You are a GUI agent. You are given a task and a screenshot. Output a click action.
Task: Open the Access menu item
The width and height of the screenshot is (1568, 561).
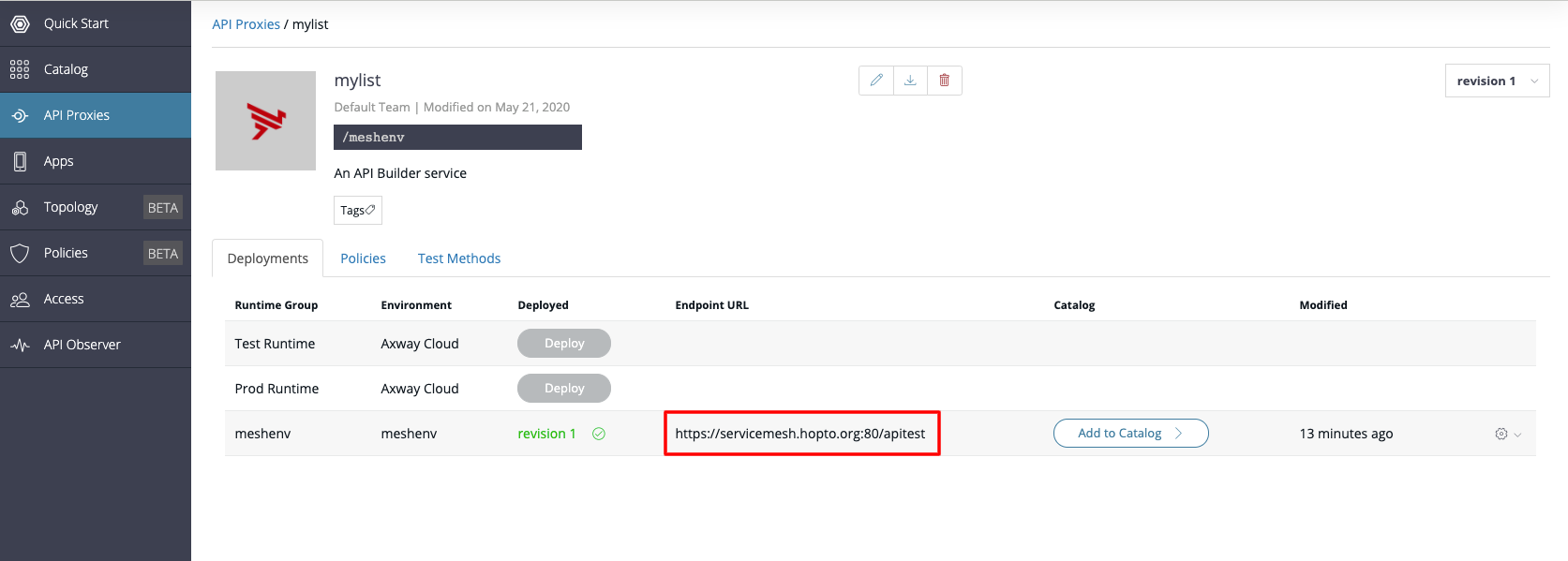96,299
